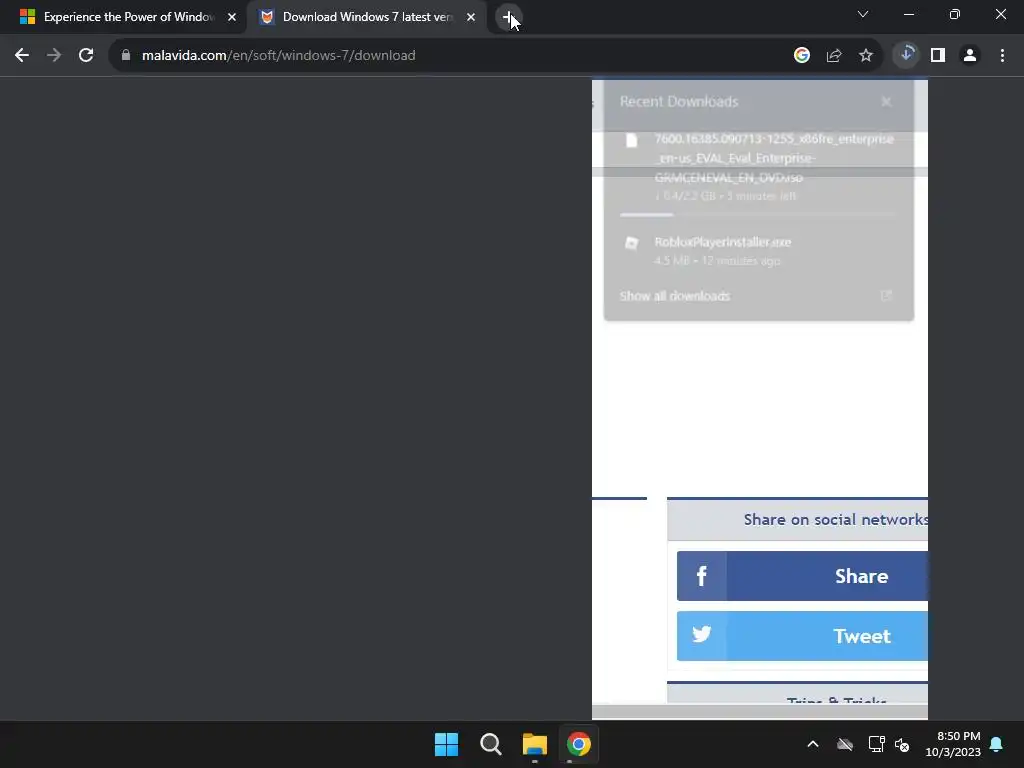Bookmark this page with star icon
The height and width of the screenshot is (768, 1024).
[x=866, y=56]
